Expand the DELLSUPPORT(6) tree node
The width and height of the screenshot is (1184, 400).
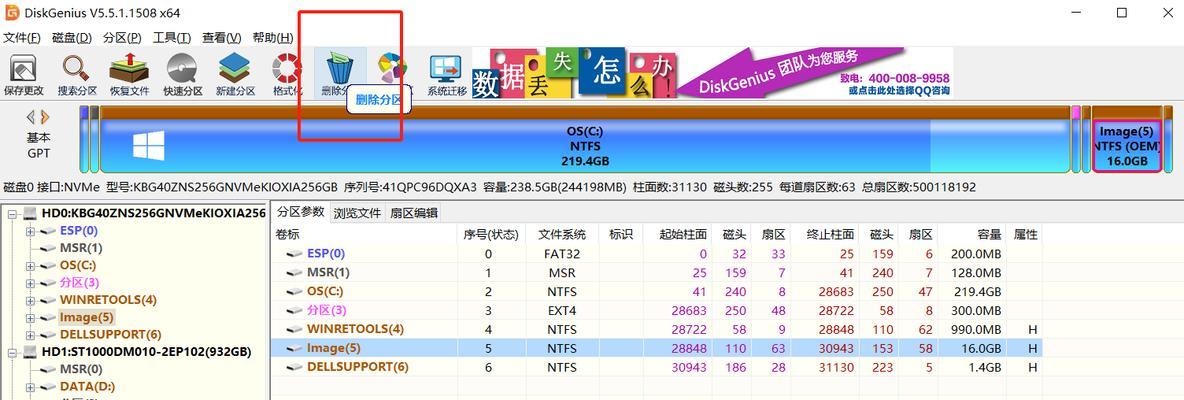point(30,335)
